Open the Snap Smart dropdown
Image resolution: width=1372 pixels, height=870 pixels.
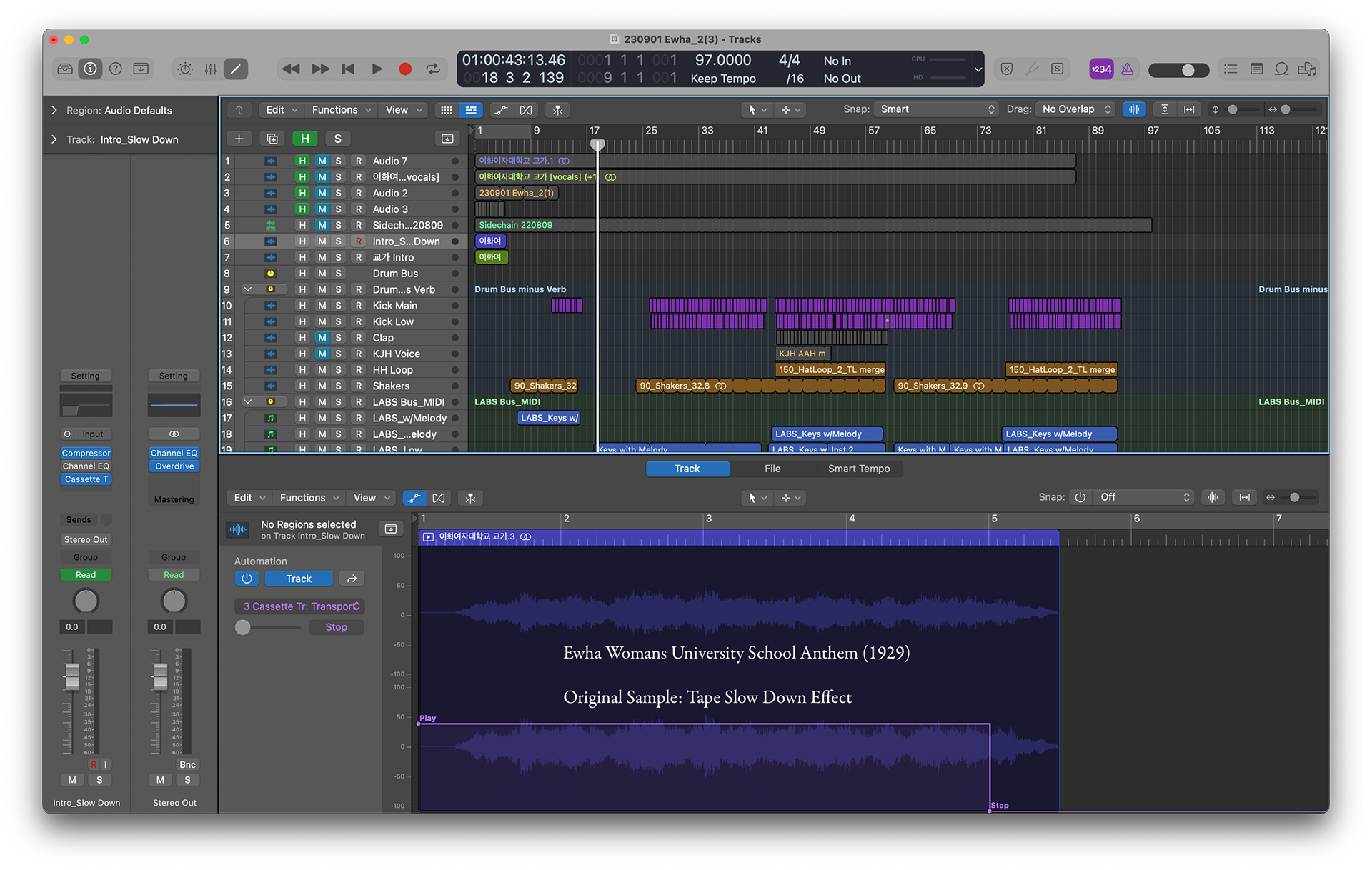coord(937,109)
